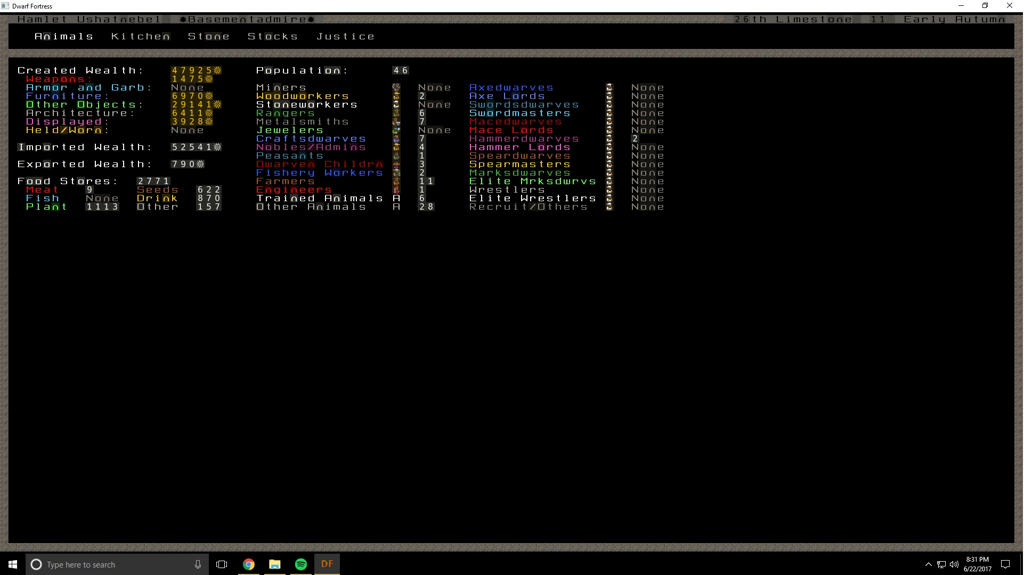Select the Elite Wrestlers soldier icon
Viewport: 1024px width, 575px height.
609,199
